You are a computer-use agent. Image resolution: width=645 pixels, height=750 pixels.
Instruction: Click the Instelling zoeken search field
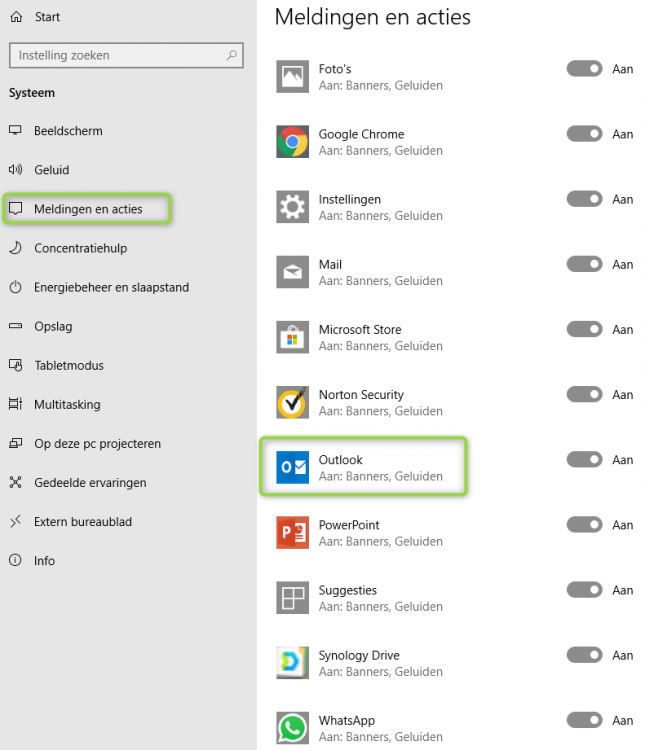118,56
